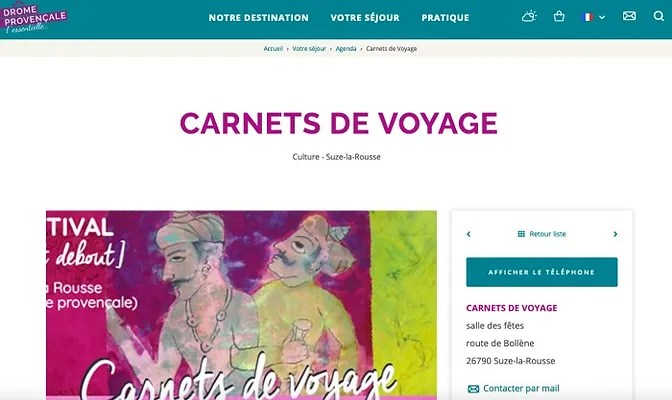The width and height of the screenshot is (672, 400).
Task: Click the Afficher le téléphone button
Action: [542, 272]
